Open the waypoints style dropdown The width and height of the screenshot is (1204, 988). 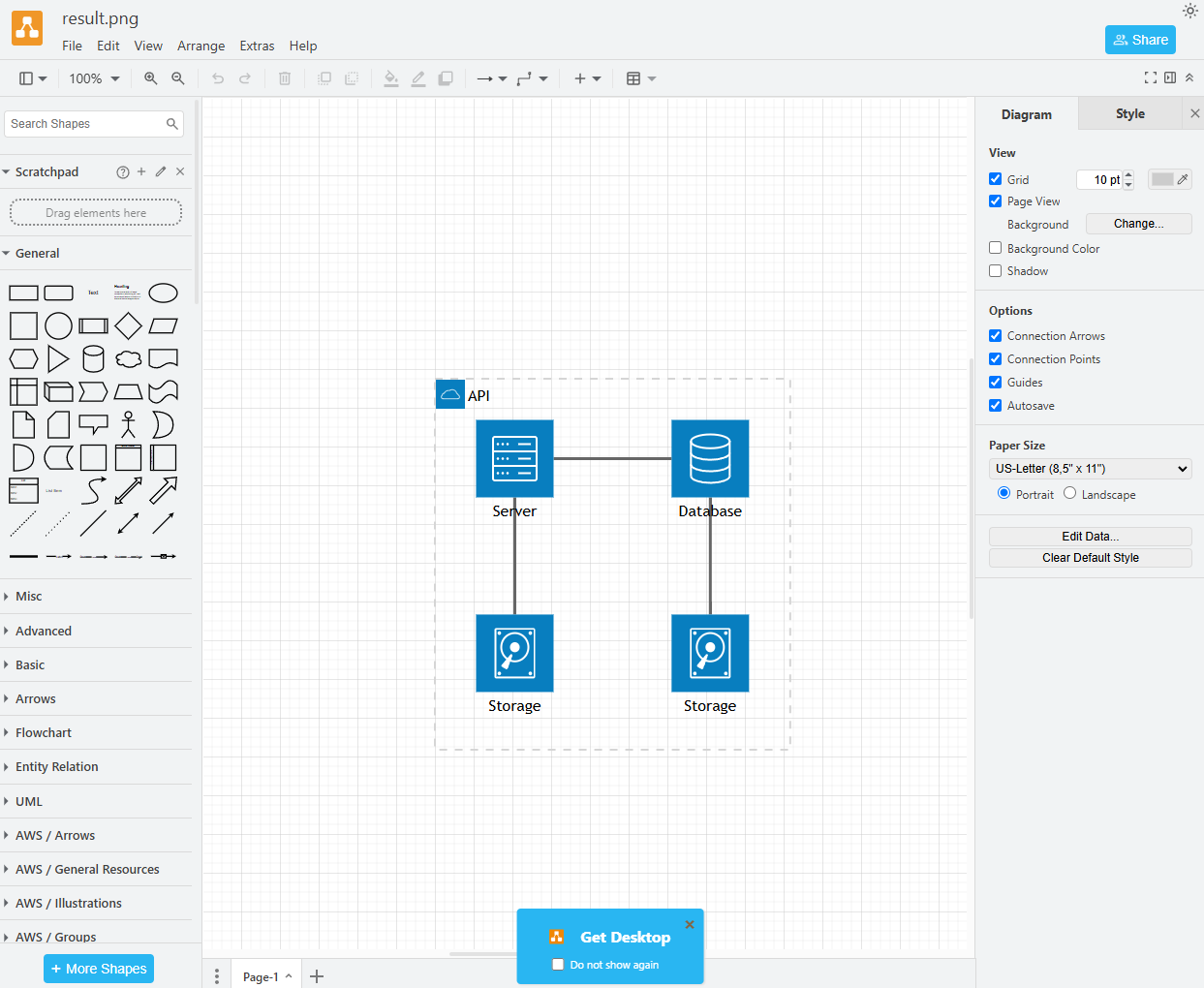[x=532, y=78]
